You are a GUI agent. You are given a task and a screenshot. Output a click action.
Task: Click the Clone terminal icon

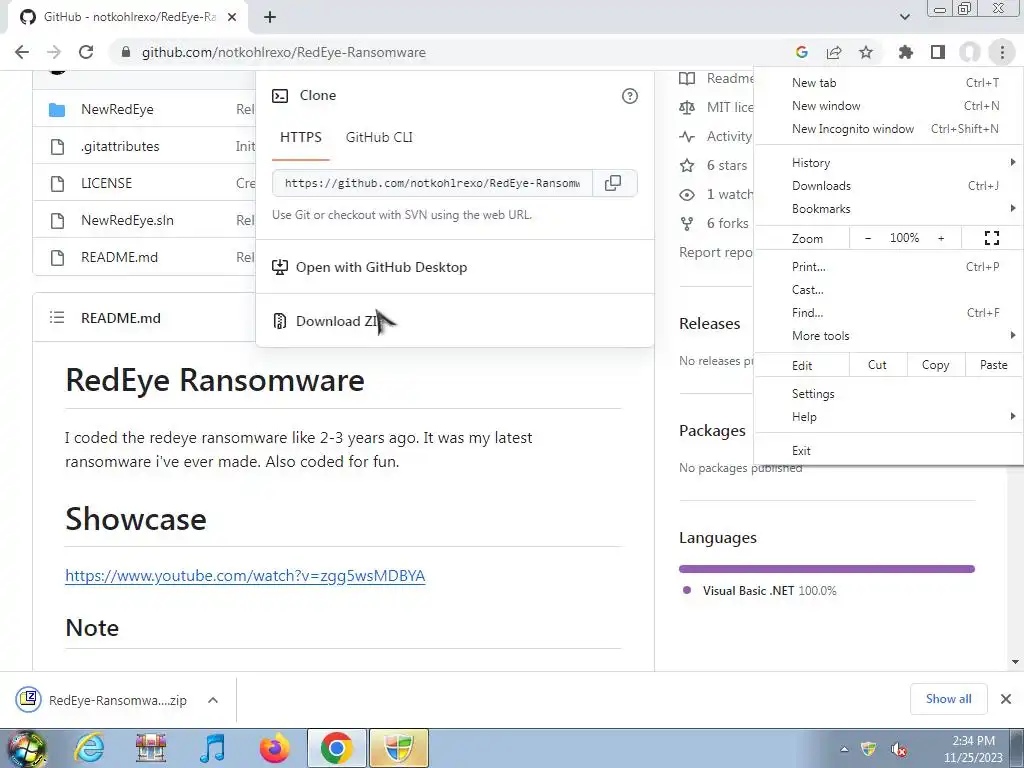pyautogui.click(x=280, y=96)
